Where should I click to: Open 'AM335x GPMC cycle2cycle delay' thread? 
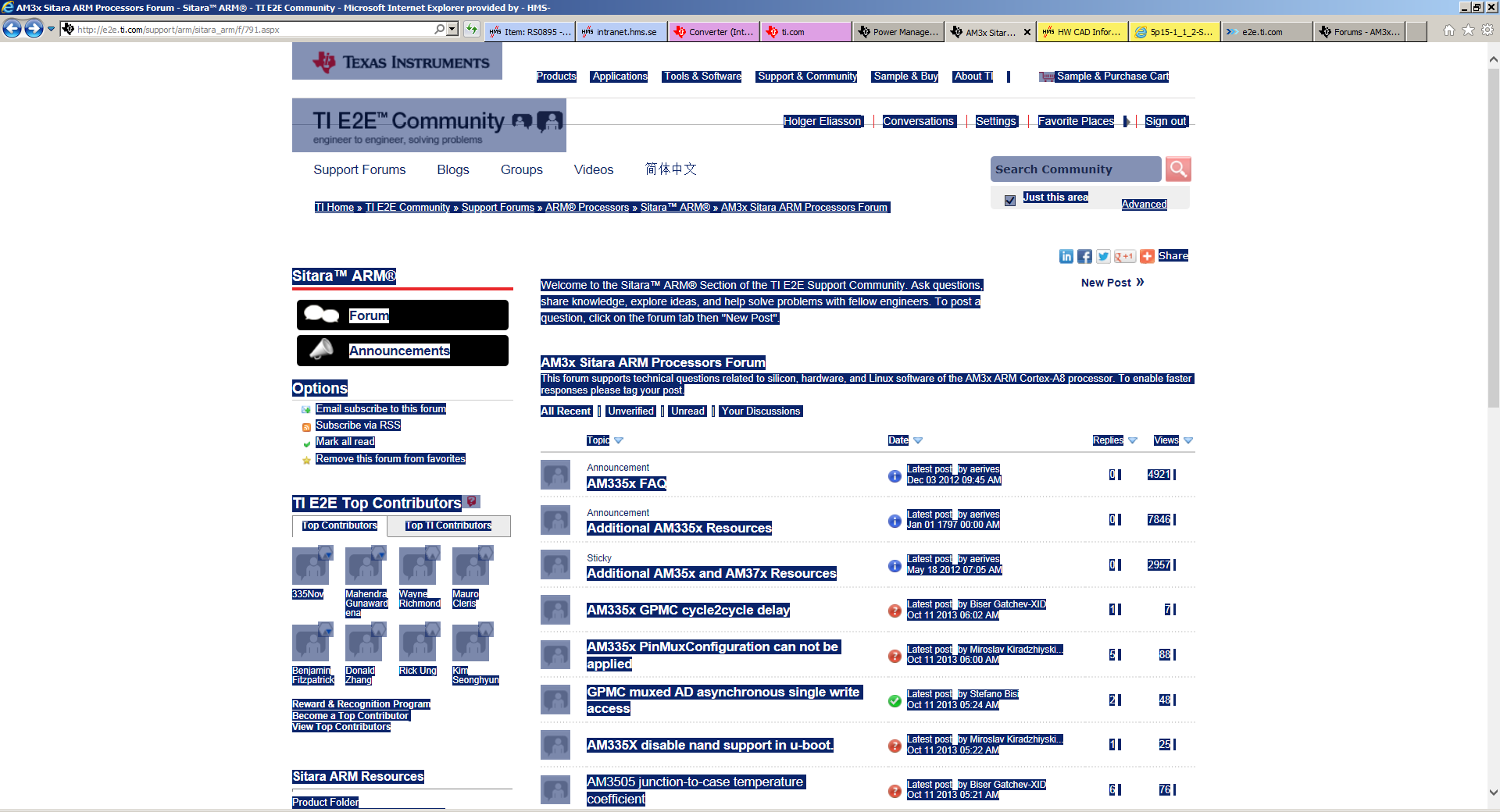tap(688, 610)
